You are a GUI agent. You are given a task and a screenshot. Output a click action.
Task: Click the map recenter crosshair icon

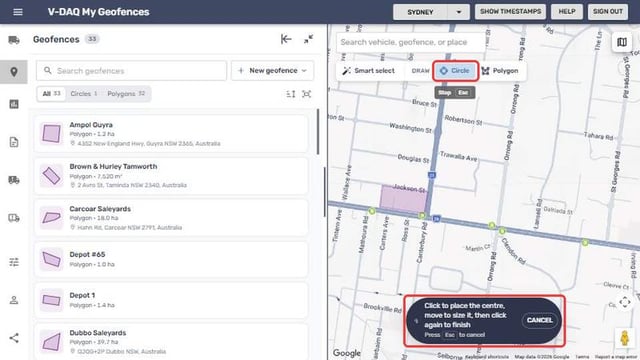coord(625,302)
